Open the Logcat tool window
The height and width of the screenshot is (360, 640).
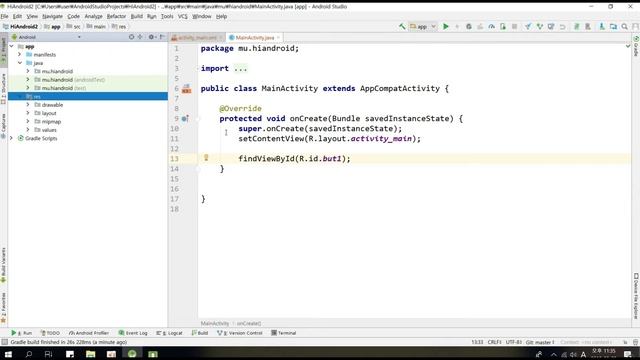pyautogui.click(x=169, y=333)
